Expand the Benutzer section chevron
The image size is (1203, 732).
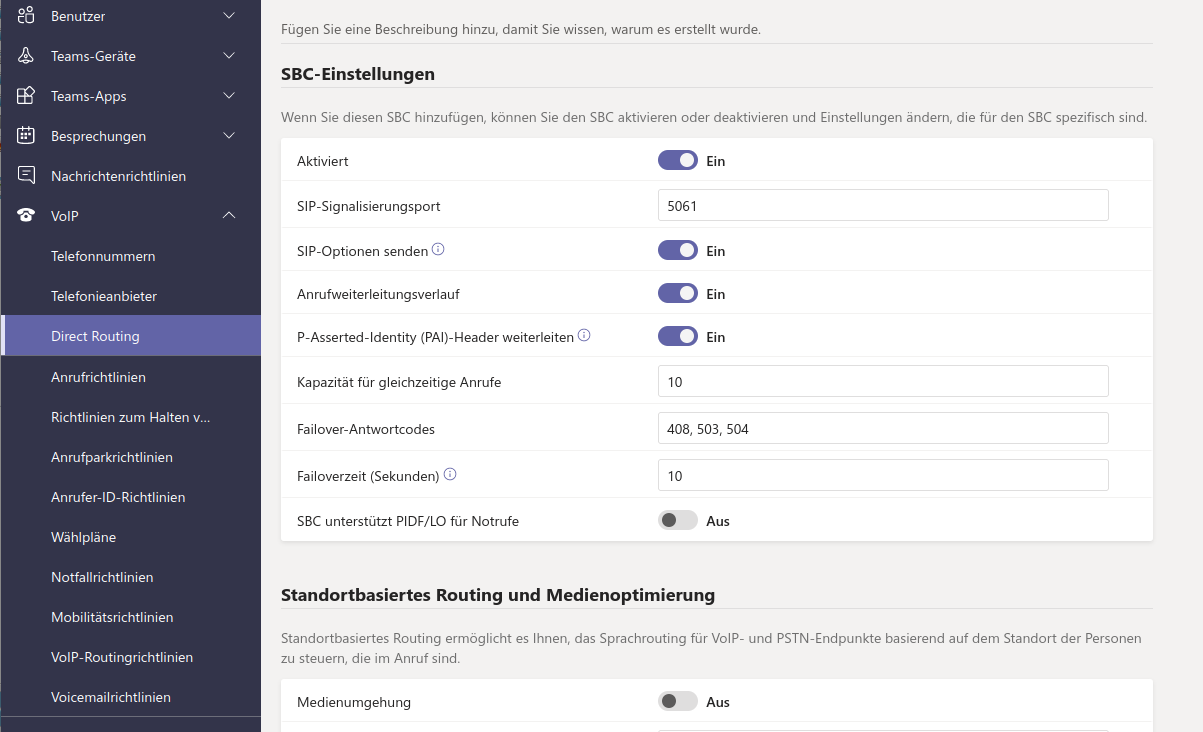coord(229,16)
